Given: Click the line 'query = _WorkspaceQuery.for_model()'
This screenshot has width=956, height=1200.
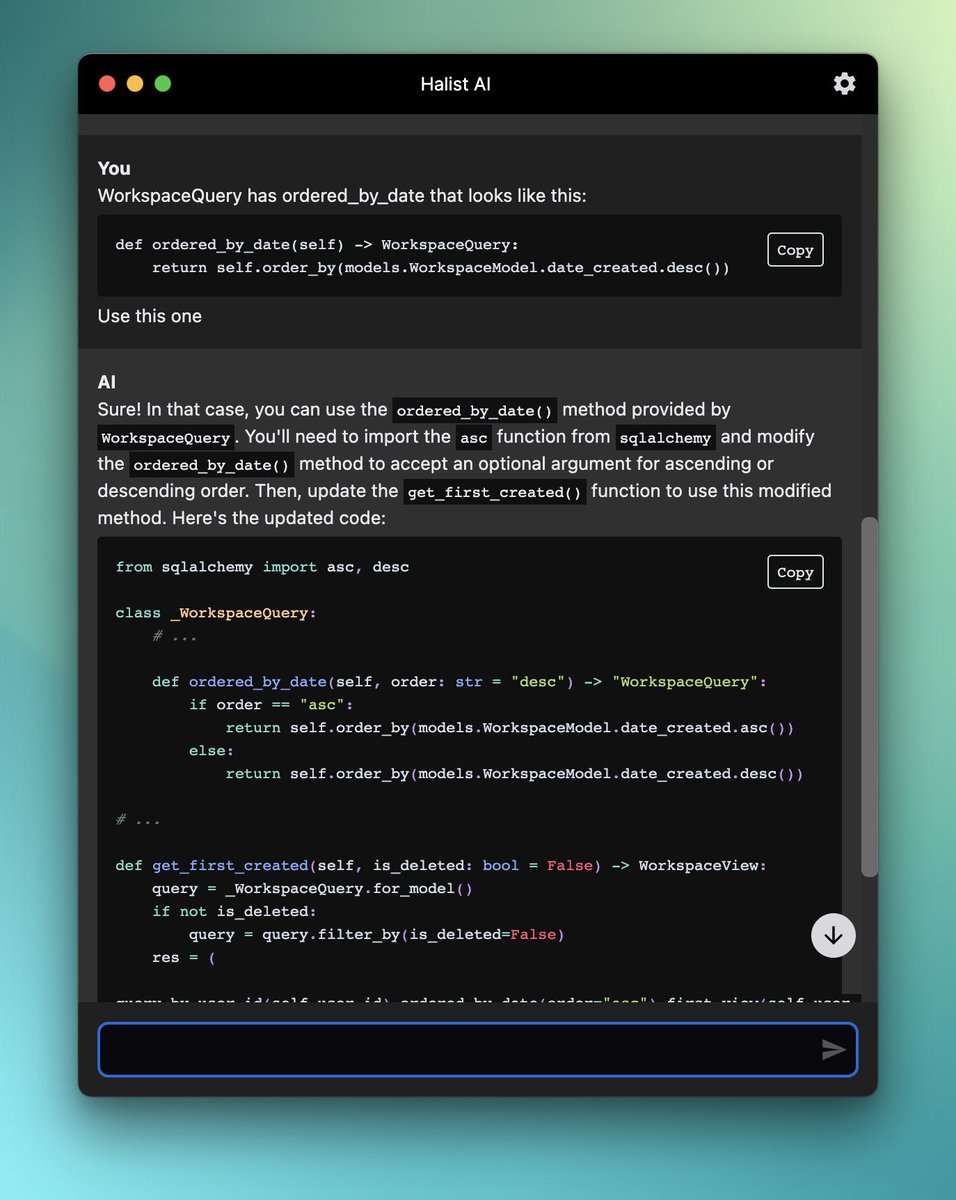Looking at the screenshot, I should tap(312, 888).
